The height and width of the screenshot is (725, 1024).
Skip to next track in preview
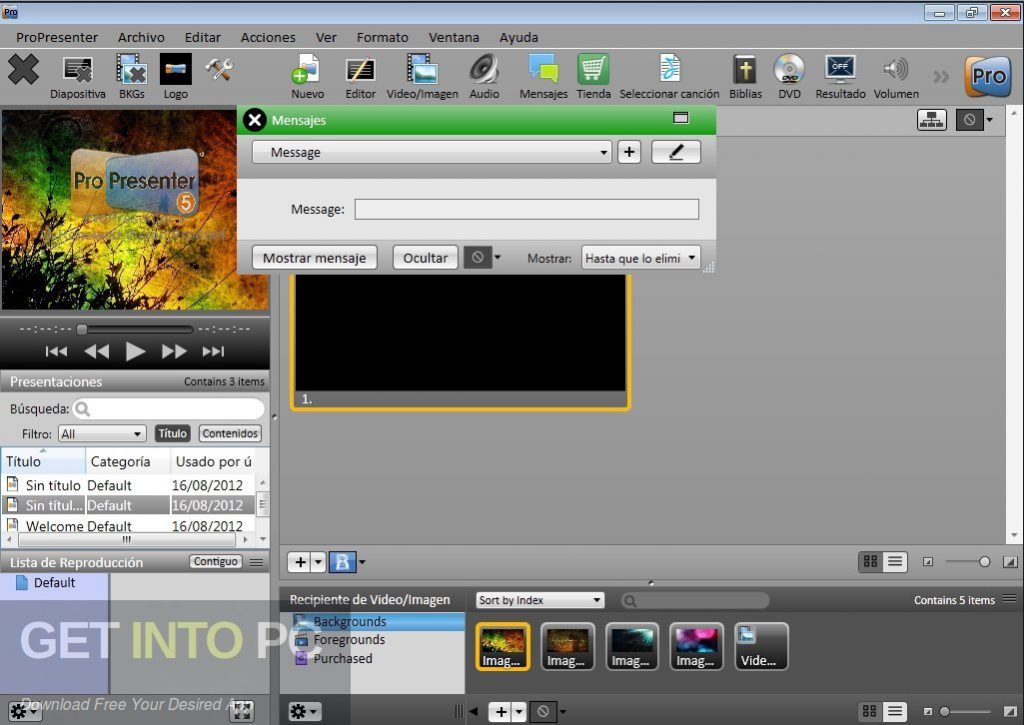[x=214, y=351]
